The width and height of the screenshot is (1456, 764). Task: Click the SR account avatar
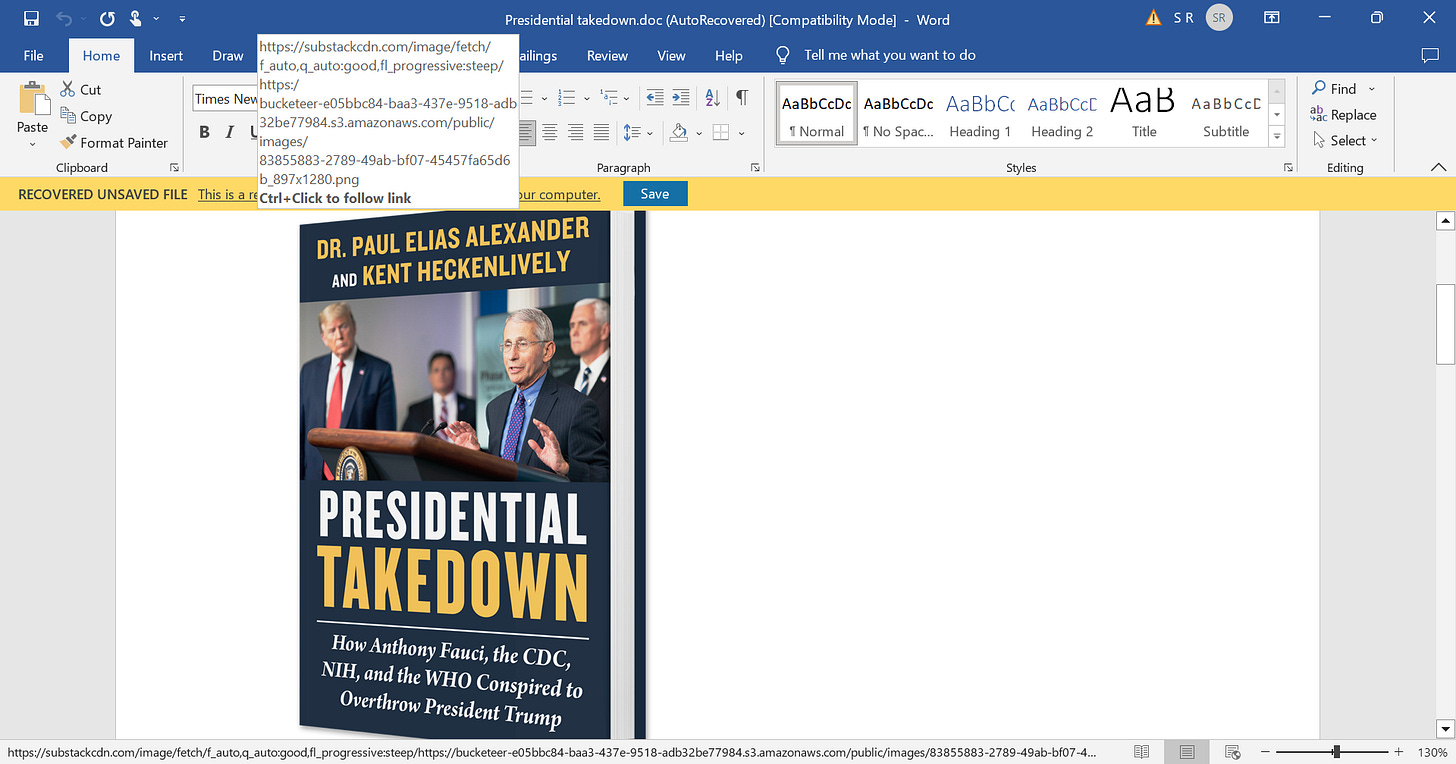(1219, 18)
